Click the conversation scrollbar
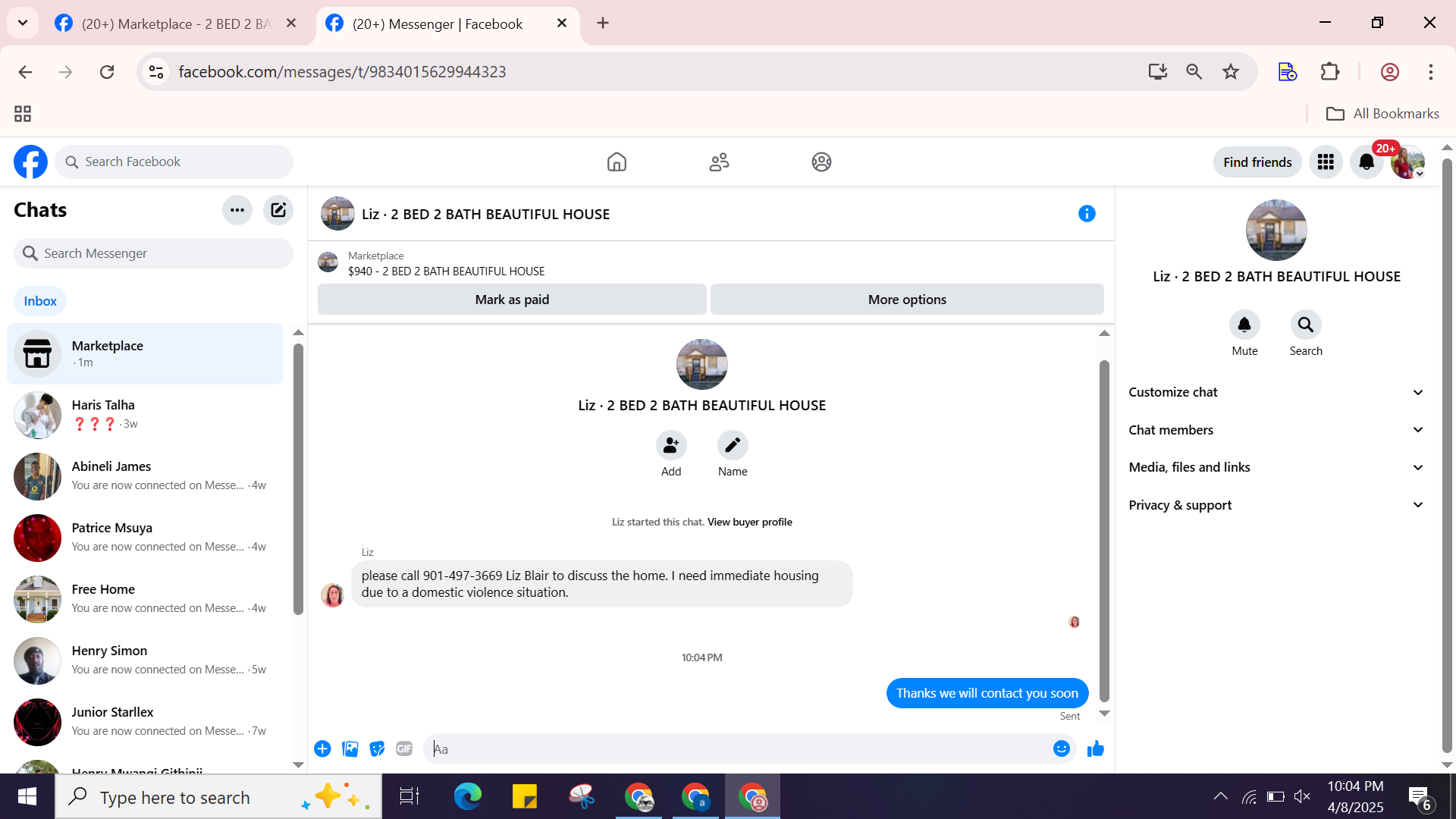 click(1104, 531)
